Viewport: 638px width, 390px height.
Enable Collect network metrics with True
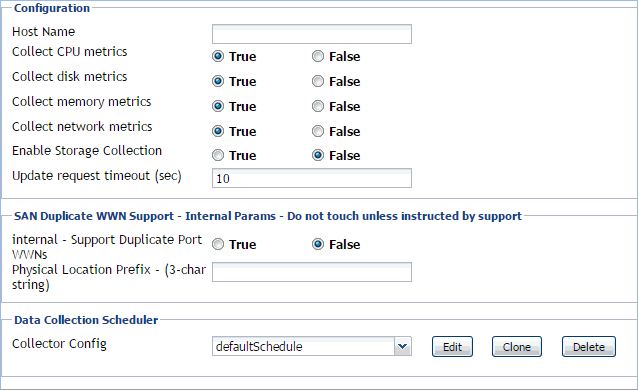point(218,131)
